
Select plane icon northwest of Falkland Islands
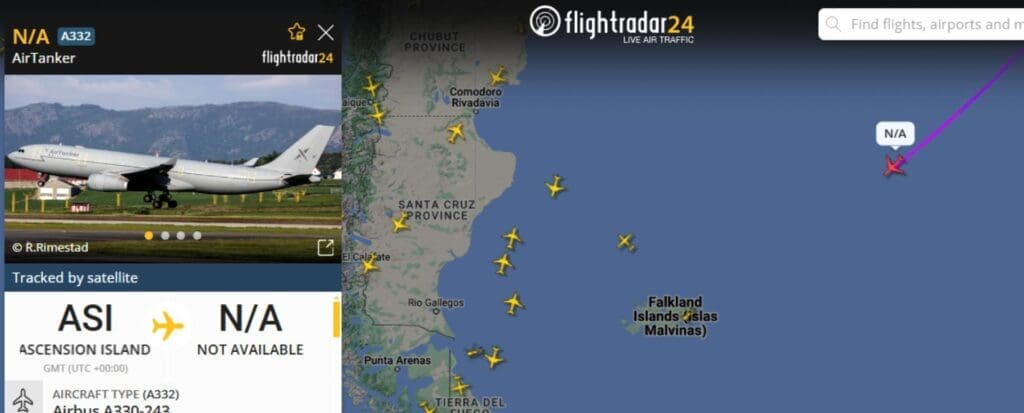tap(626, 242)
